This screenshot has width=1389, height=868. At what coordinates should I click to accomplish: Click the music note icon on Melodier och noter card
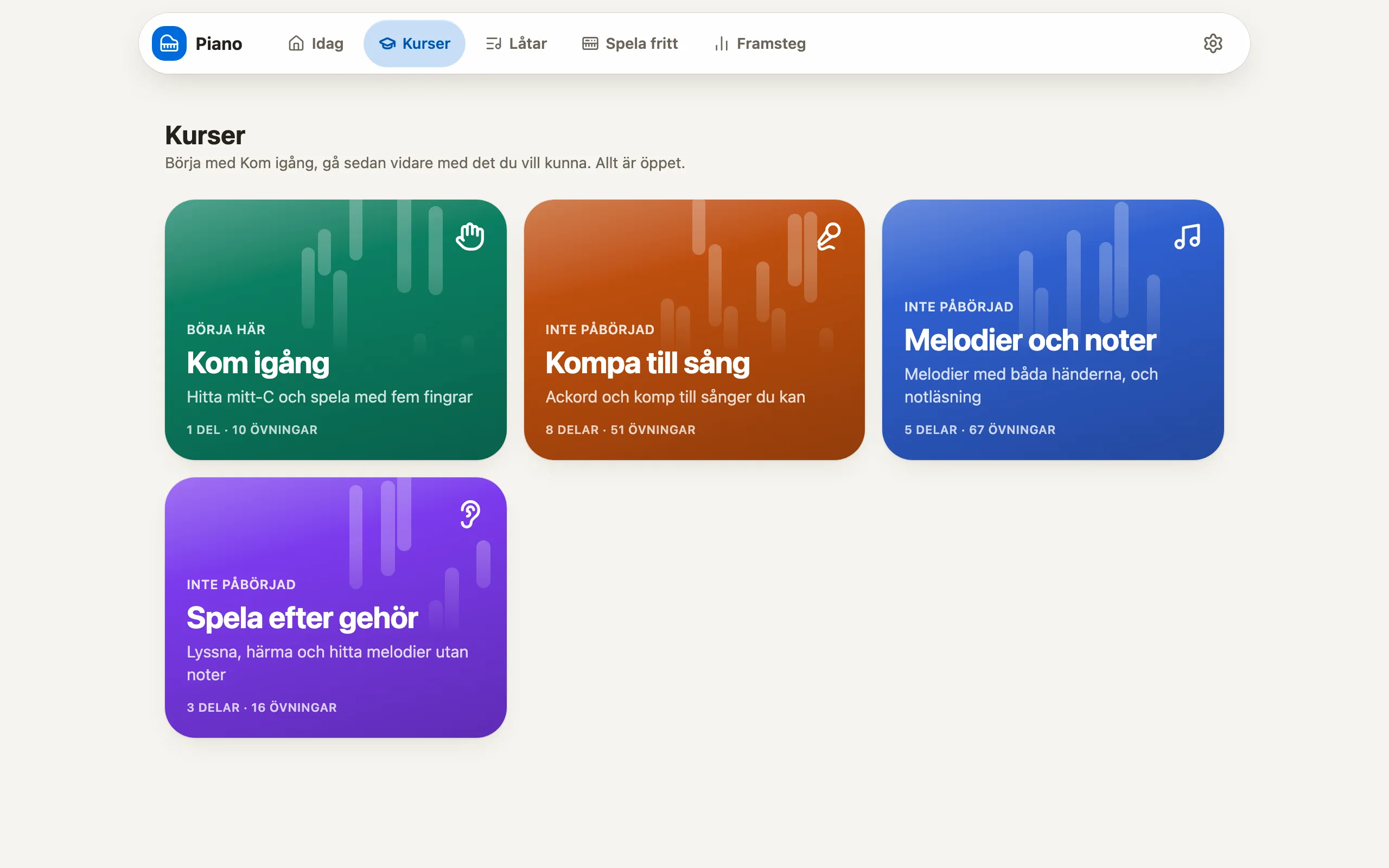[x=1187, y=237]
